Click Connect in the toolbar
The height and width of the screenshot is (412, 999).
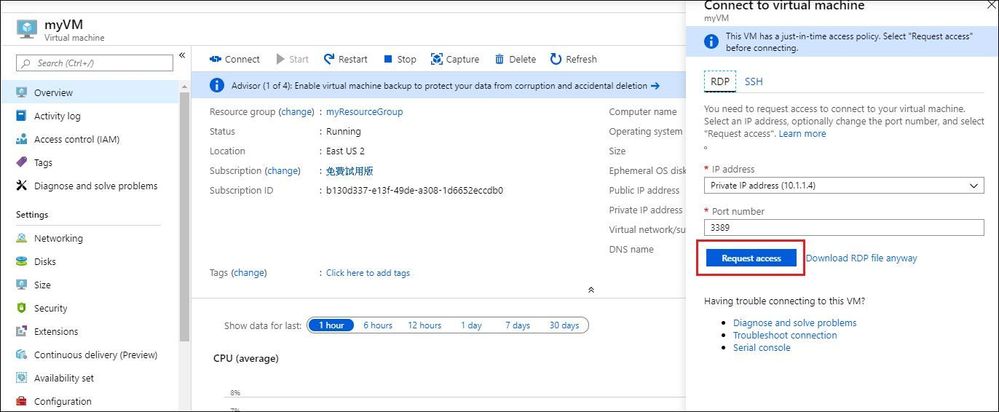[234, 59]
